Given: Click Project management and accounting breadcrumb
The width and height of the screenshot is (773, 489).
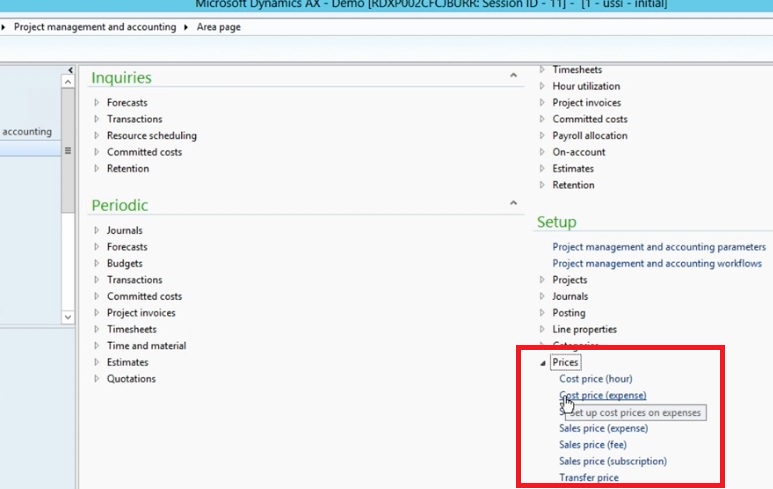Looking at the screenshot, I should click(95, 27).
